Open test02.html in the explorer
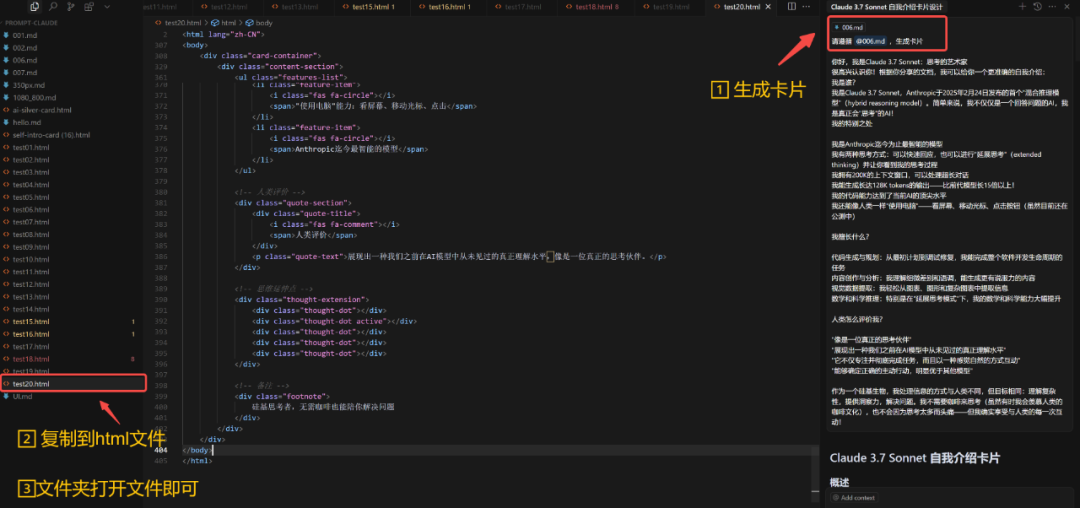The width and height of the screenshot is (1080, 508). [x=72, y=160]
